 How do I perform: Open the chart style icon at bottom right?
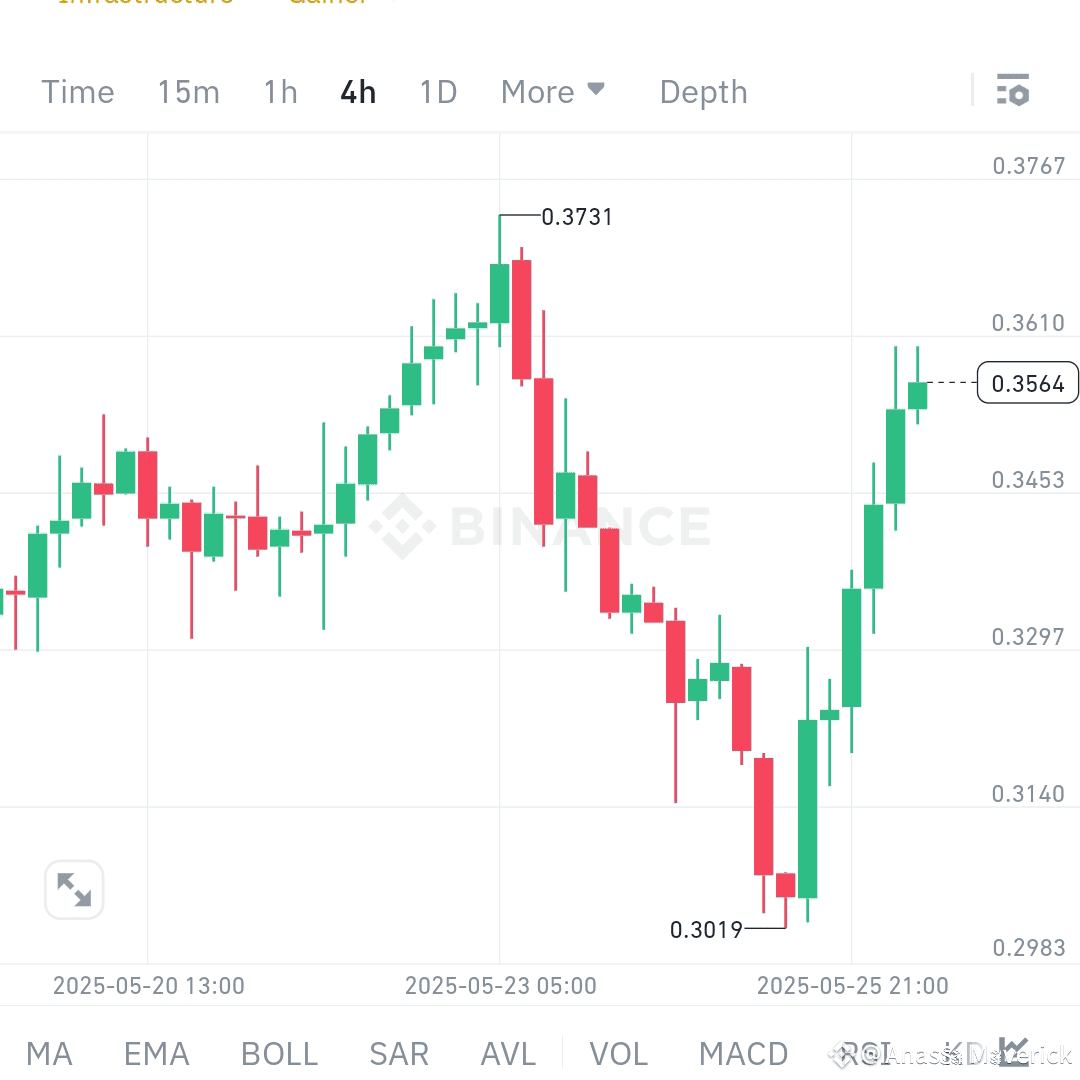1012,1053
